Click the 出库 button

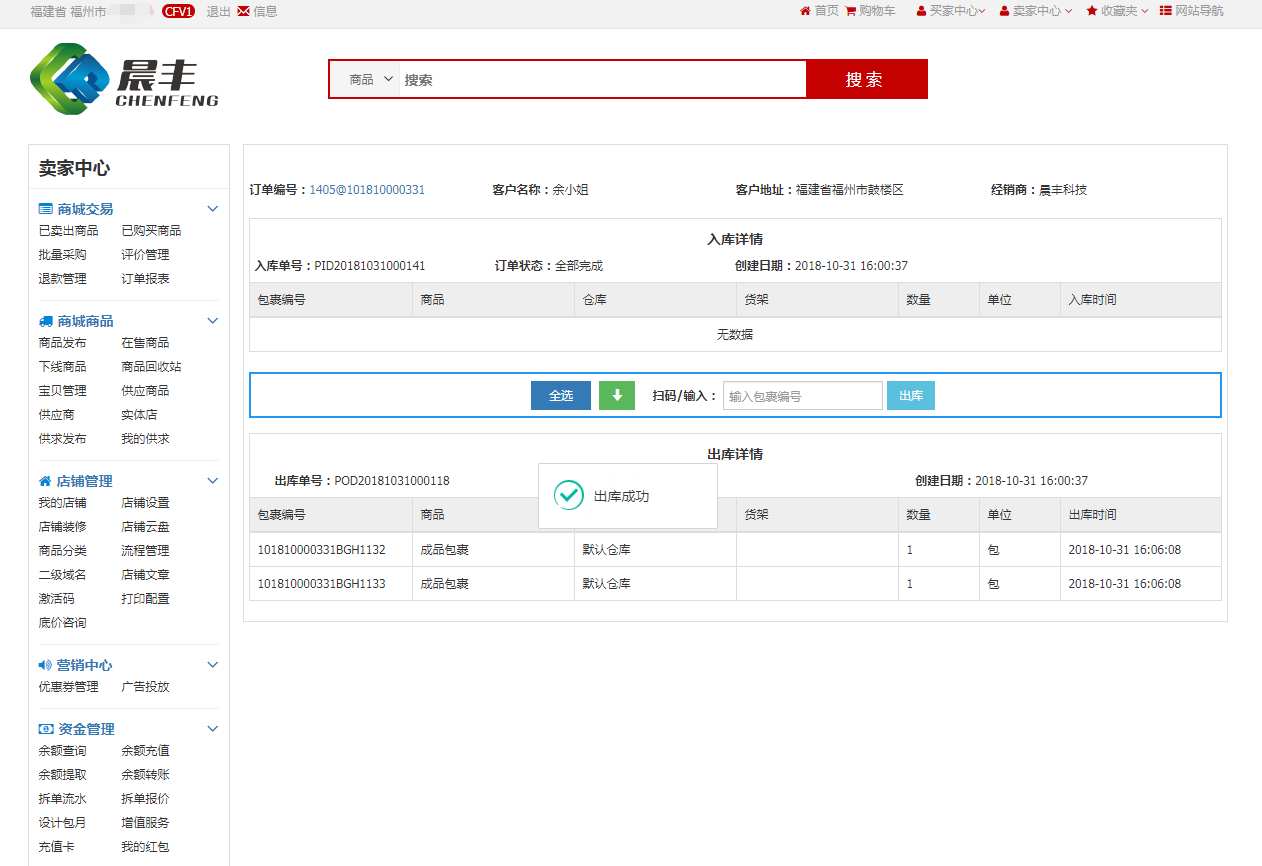tap(910, 396)
